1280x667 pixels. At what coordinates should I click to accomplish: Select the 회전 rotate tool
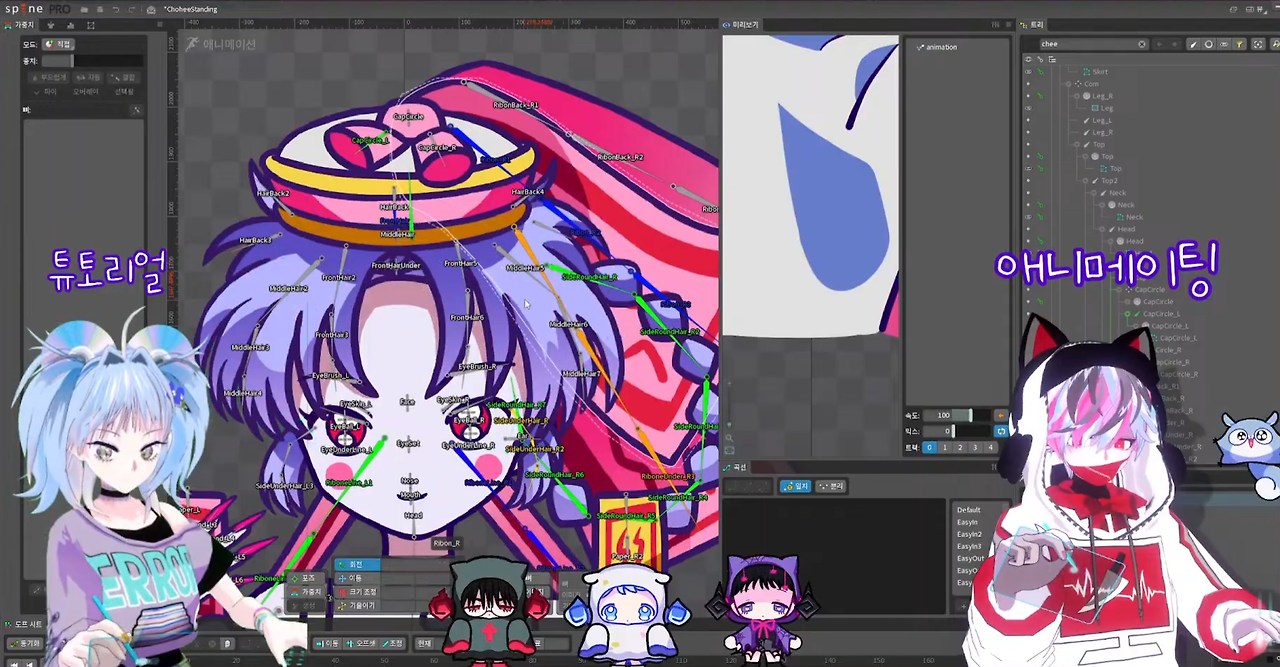(357, 565)
